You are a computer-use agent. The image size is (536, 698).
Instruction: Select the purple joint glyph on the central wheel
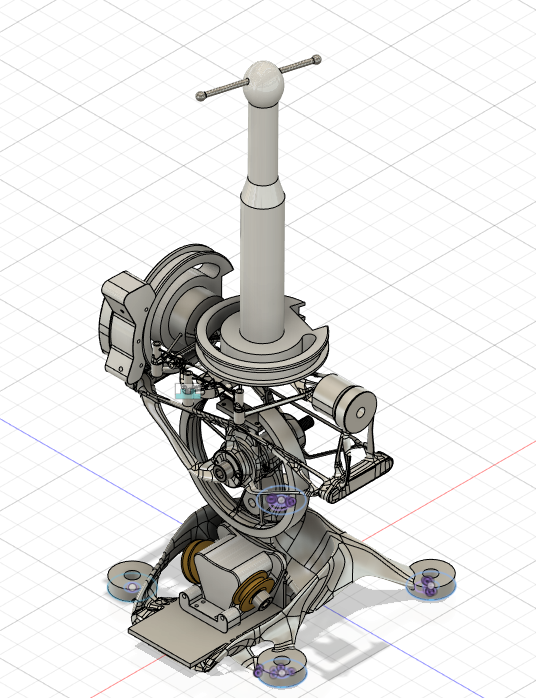pyautogui.click(x=281, y=501)
